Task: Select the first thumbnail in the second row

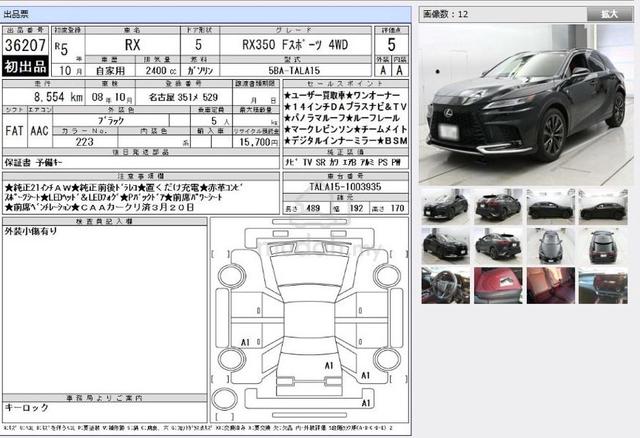Action: [445, 246]
